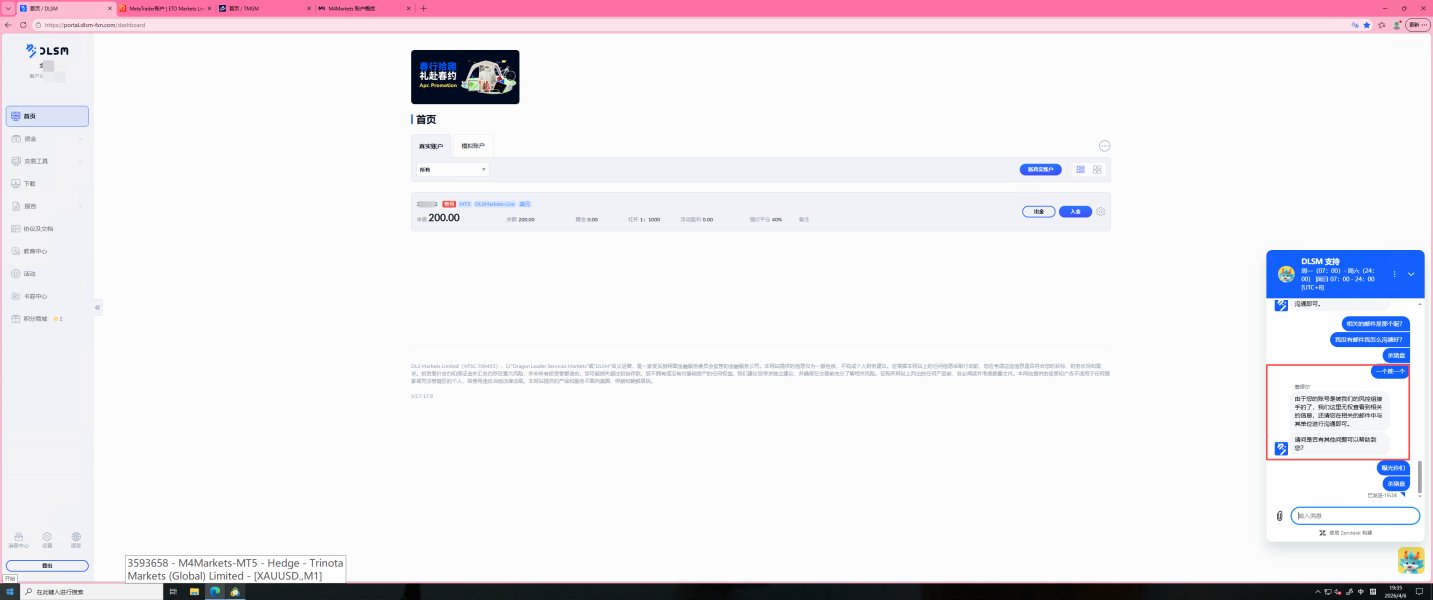Click the DLSM logo
This screenshot has width=1433, height=600.
(x=47, y=50)
